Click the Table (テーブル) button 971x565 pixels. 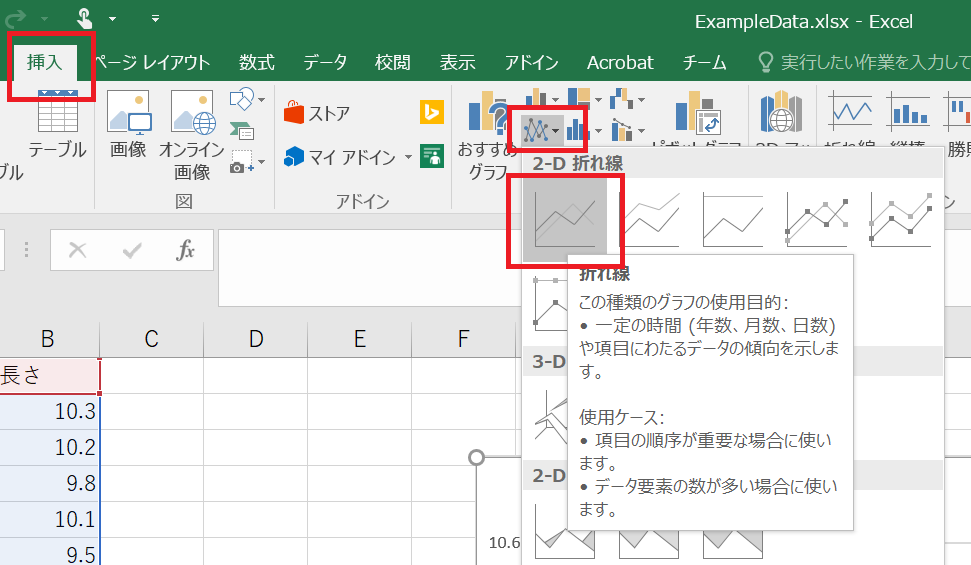pos(58,124)
